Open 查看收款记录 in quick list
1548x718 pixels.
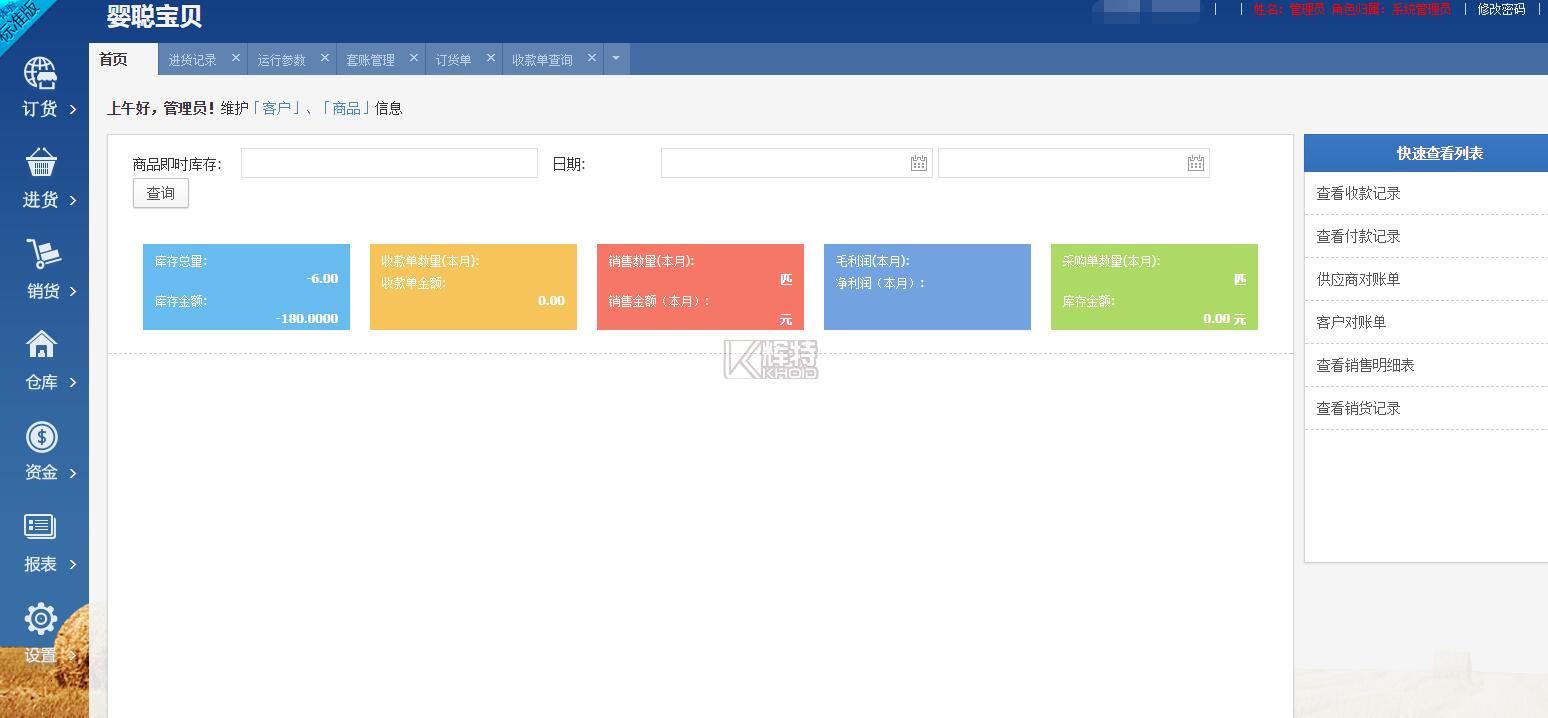point(1358,193)
